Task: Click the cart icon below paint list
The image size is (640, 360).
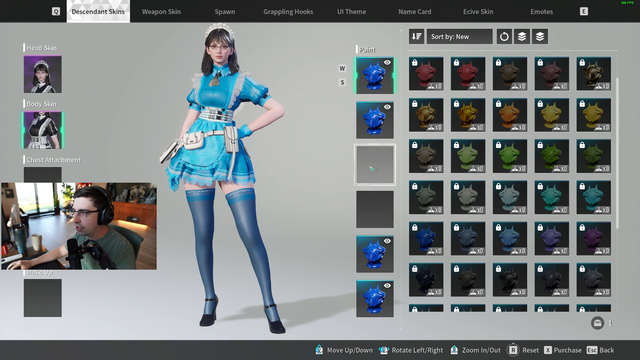Action: point(598,323)
